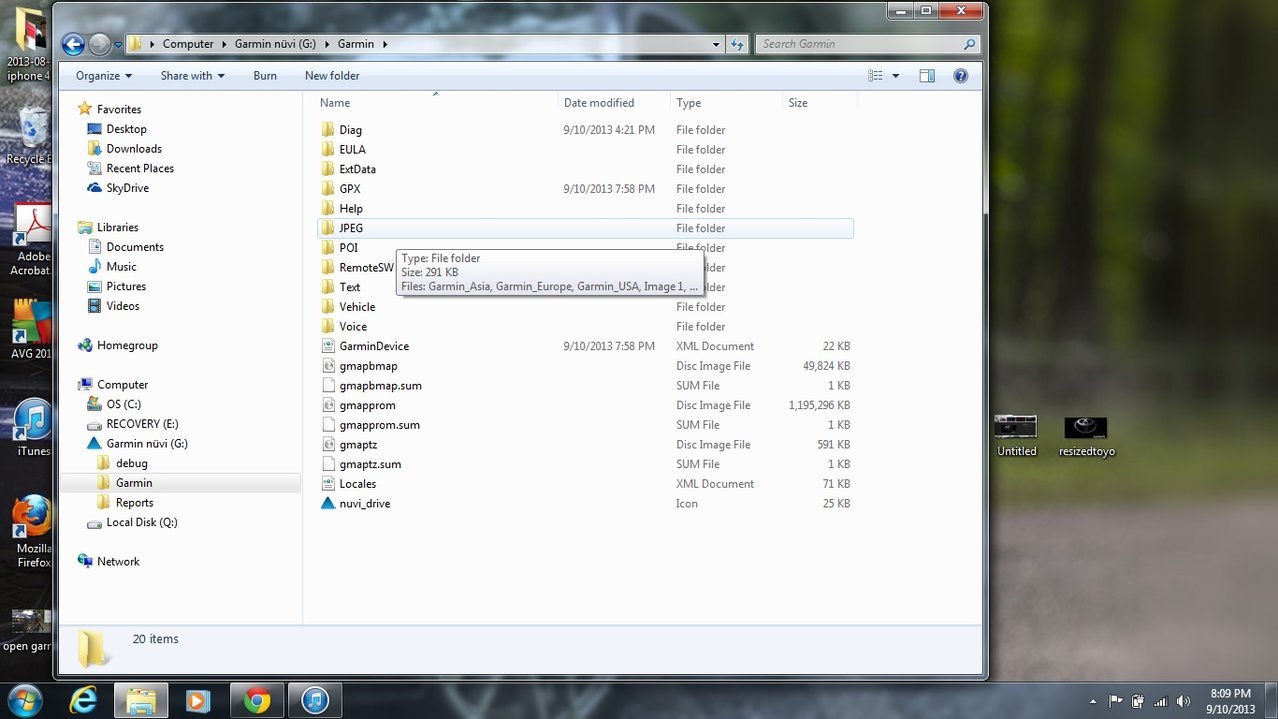Select Garmin nüvi (G:) in the tree
Screen dimensions: 1278x719
(147, 444)
